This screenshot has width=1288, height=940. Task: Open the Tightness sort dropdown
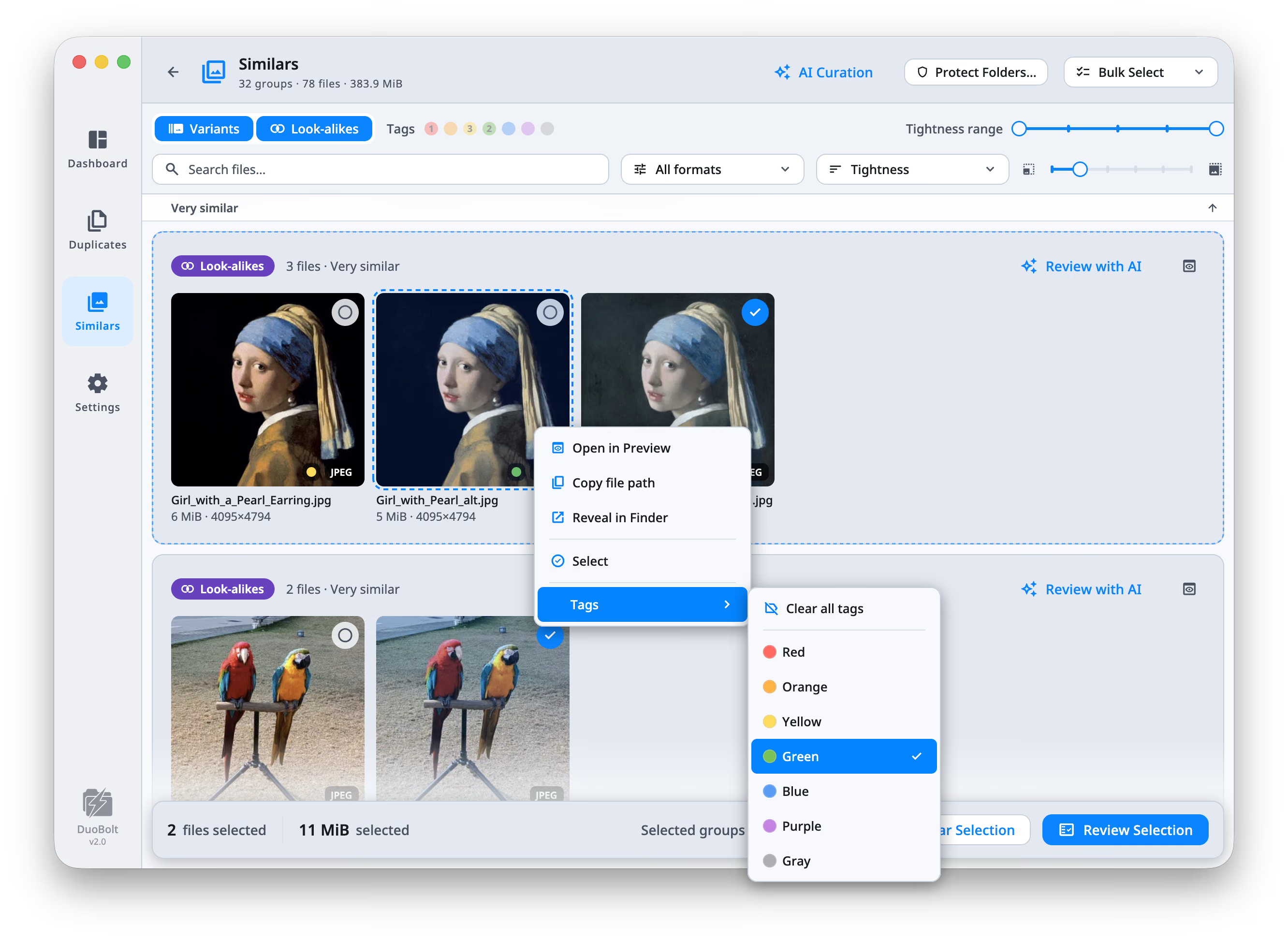[x=912, y=170]
